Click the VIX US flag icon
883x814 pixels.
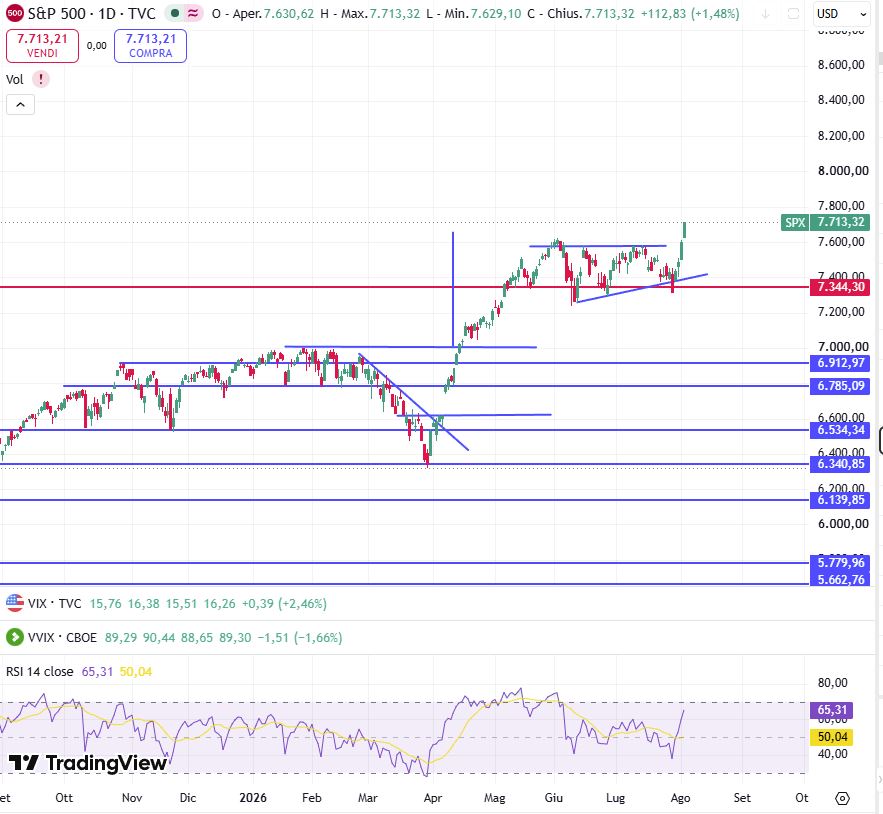click(15, 603)
